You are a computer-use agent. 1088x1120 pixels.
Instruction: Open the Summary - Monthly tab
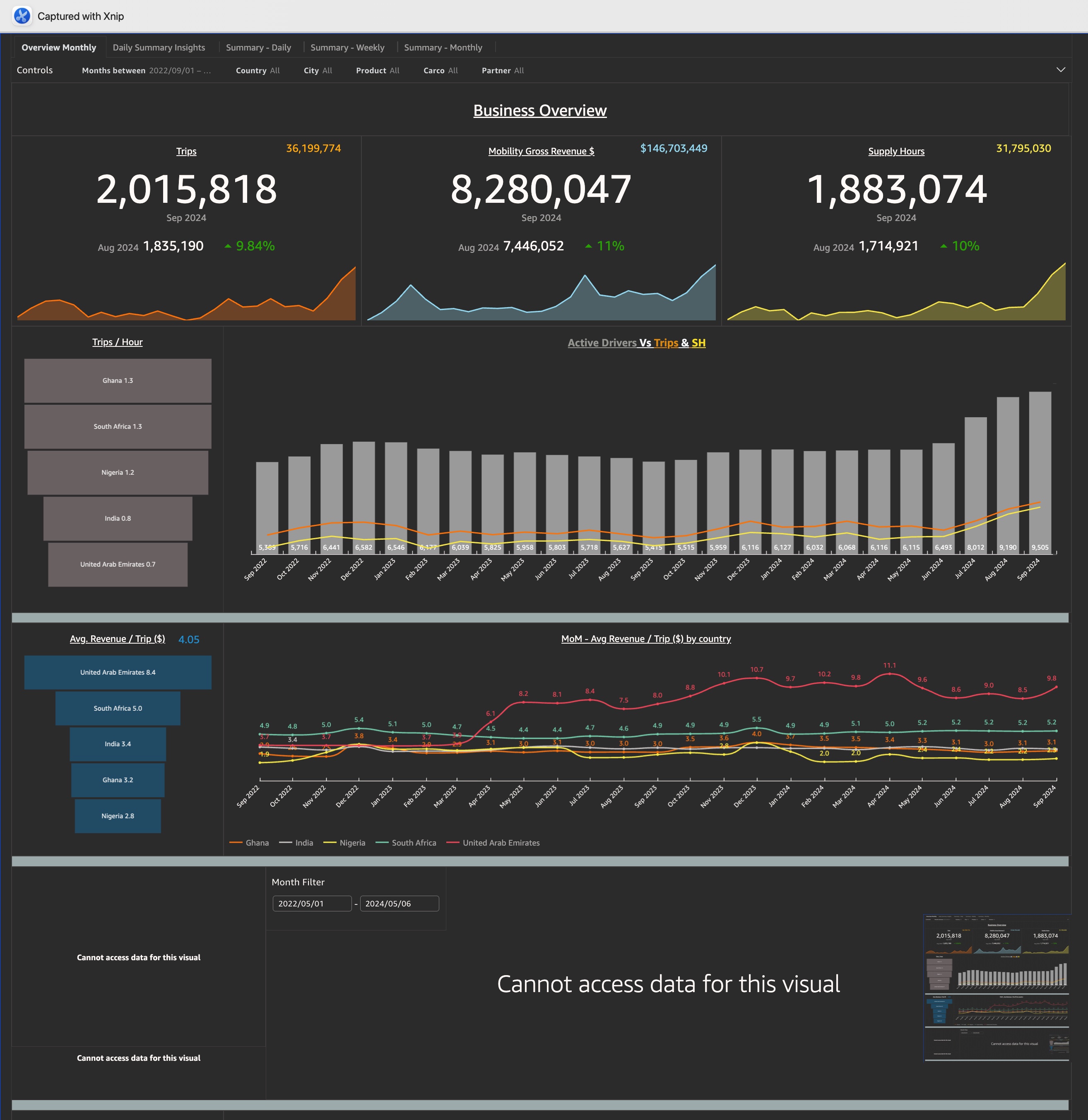point(443,48)
